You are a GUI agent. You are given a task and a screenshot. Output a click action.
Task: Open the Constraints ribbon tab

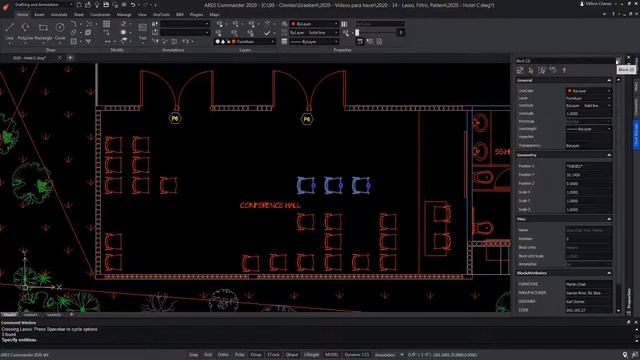pos(100,14)
